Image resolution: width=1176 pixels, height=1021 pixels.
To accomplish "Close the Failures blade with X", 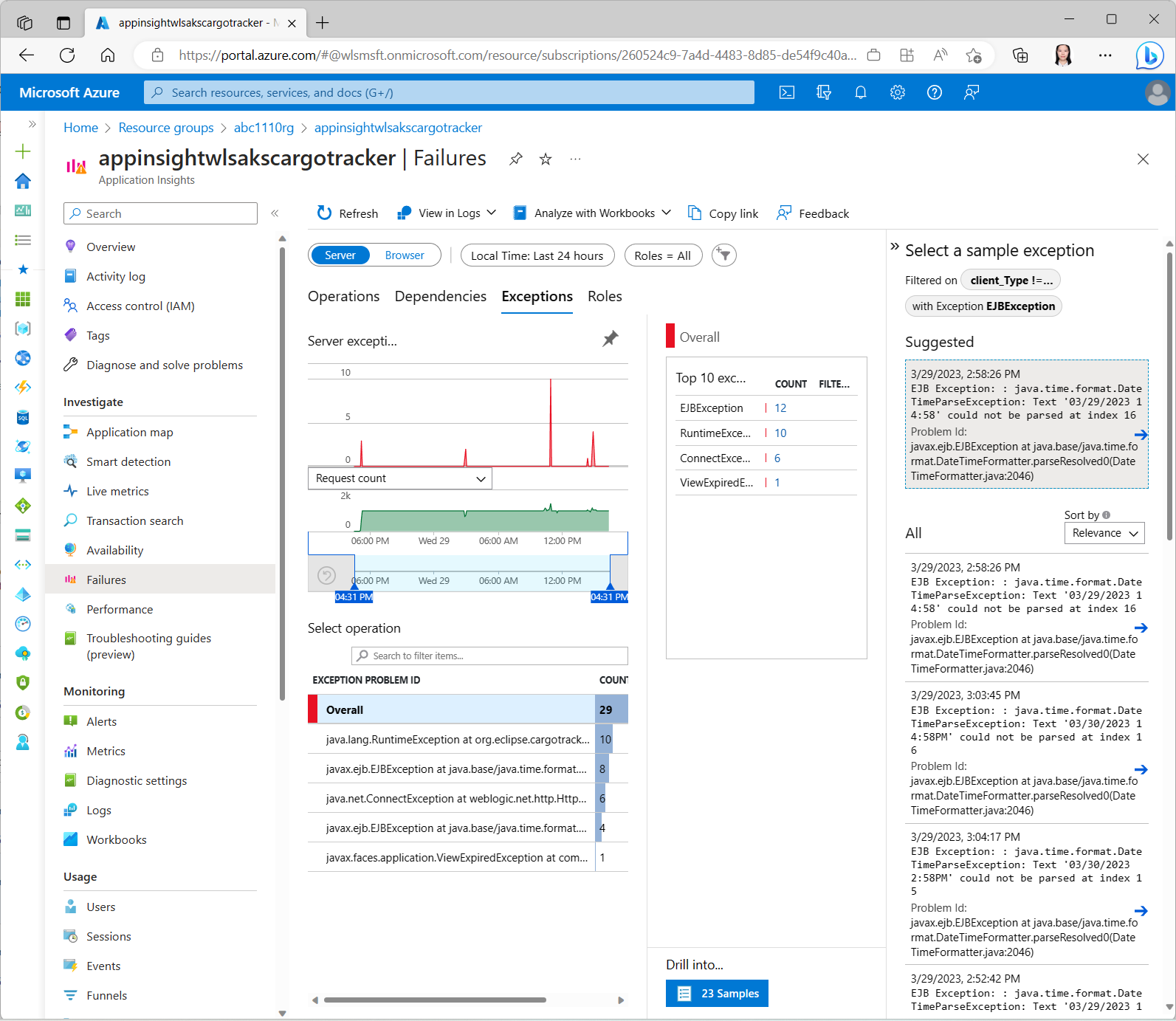I will tap(1143, 159).
